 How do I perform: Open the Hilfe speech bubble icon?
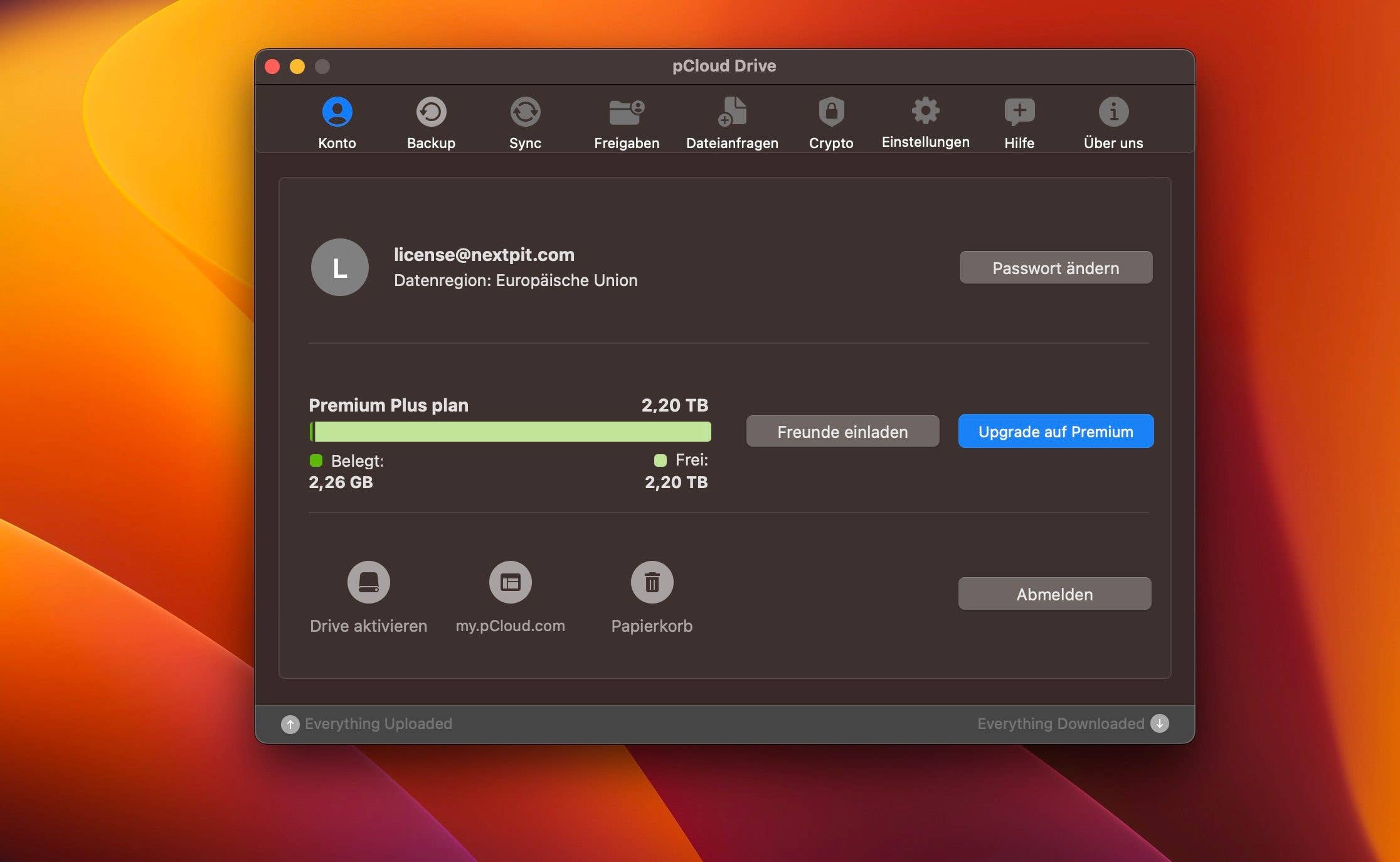click(1018, 111)
